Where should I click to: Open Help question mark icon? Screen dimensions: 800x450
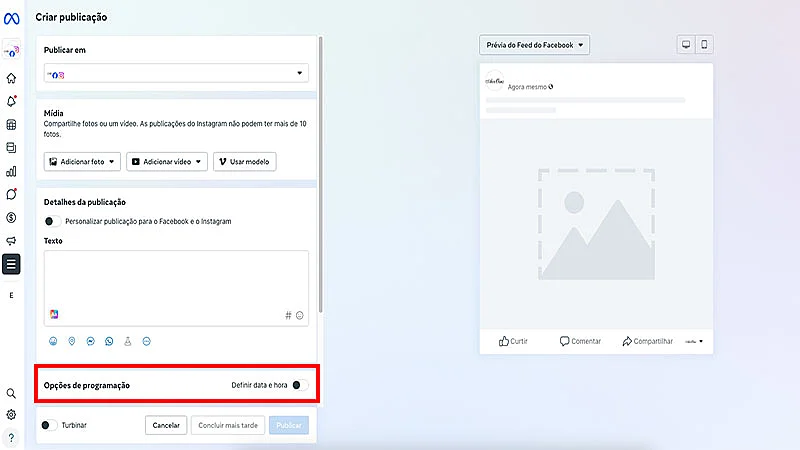[x=11, y=438]
